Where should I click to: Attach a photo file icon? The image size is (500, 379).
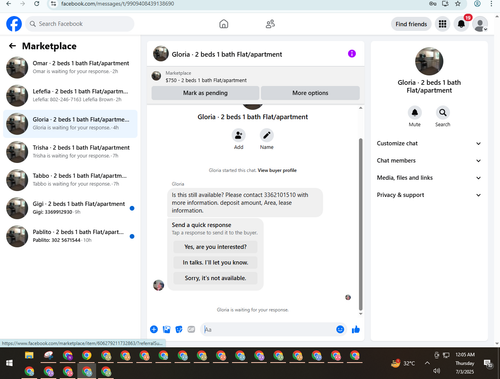(166, 329)
